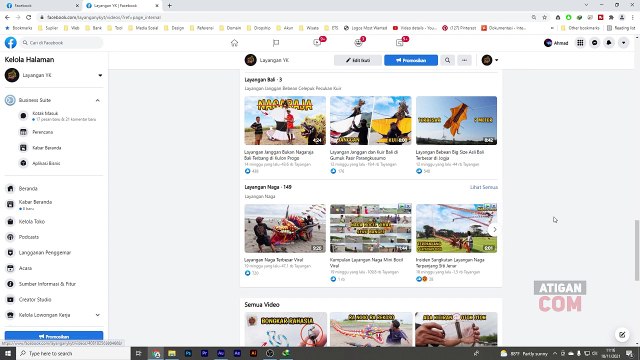Click the Lihat Semua link
The image size is (640, 360).
click(484, 187)
